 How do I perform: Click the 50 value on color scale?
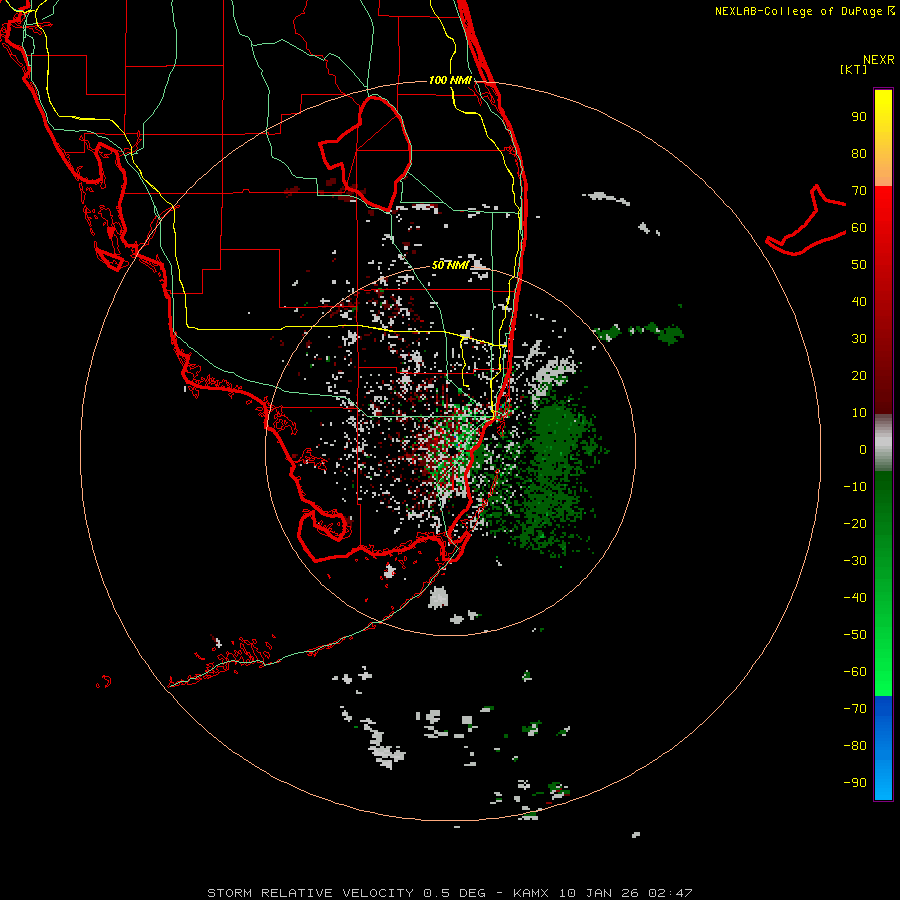point(859,265)
